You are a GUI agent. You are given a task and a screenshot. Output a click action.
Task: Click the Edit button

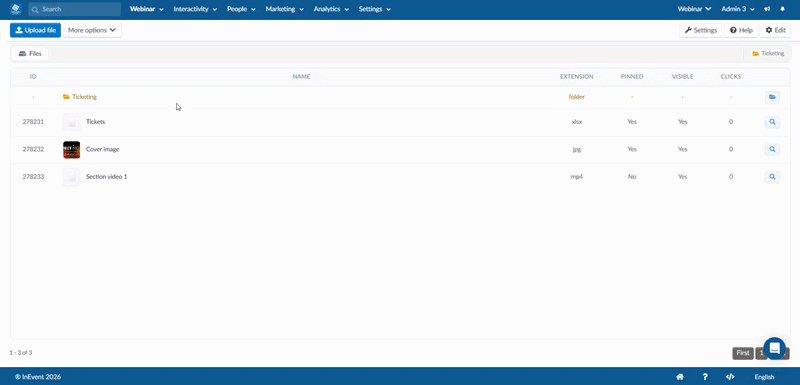coord(776,30)
